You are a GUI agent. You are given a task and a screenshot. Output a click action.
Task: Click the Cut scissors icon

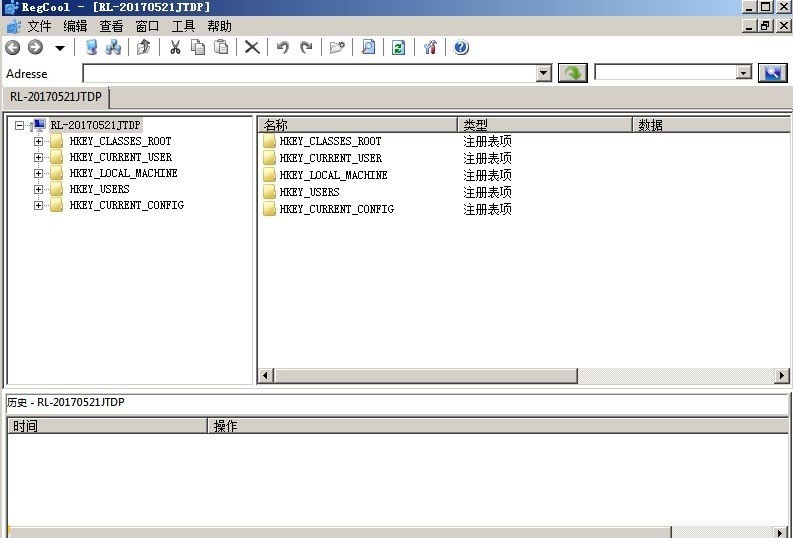pyautogui.click(x=175, y=47)
